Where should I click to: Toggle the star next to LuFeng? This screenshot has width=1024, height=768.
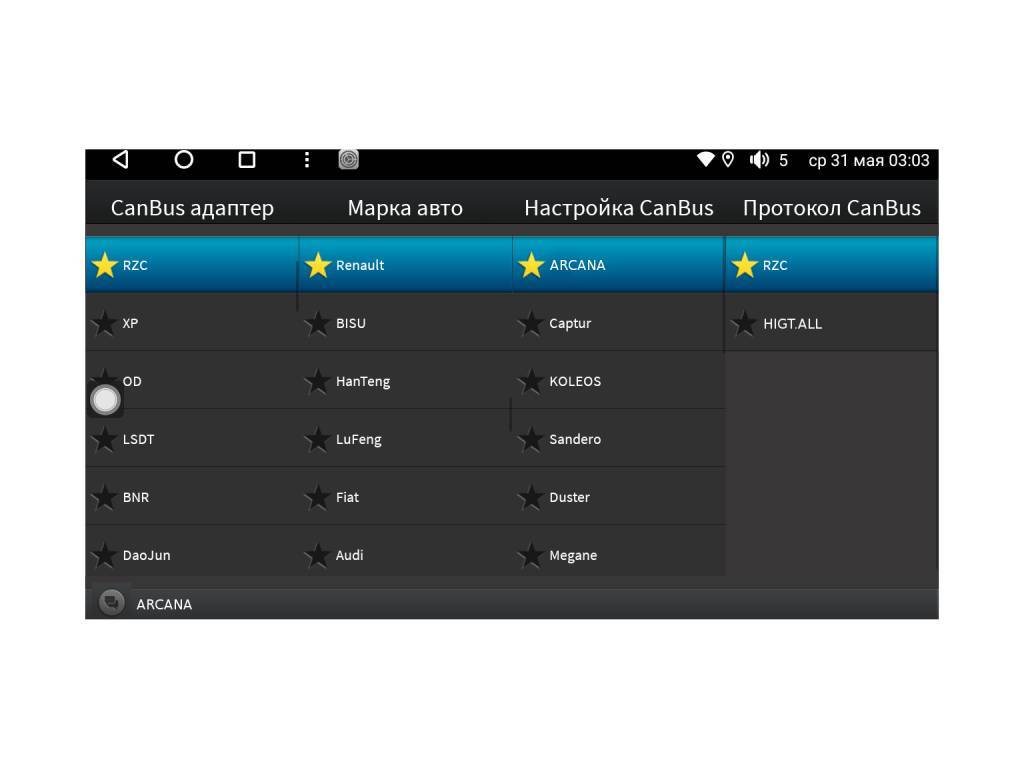pos(318,440)
